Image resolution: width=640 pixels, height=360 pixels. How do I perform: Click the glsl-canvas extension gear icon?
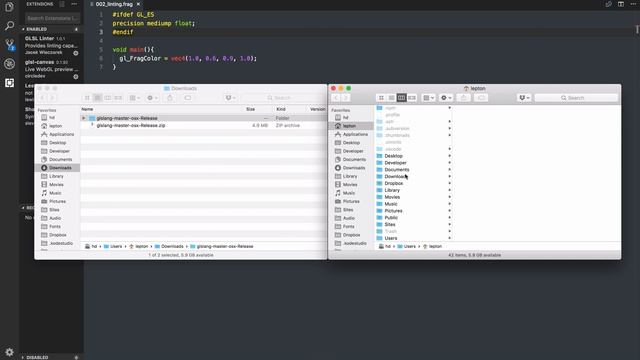tap(76, 76)
